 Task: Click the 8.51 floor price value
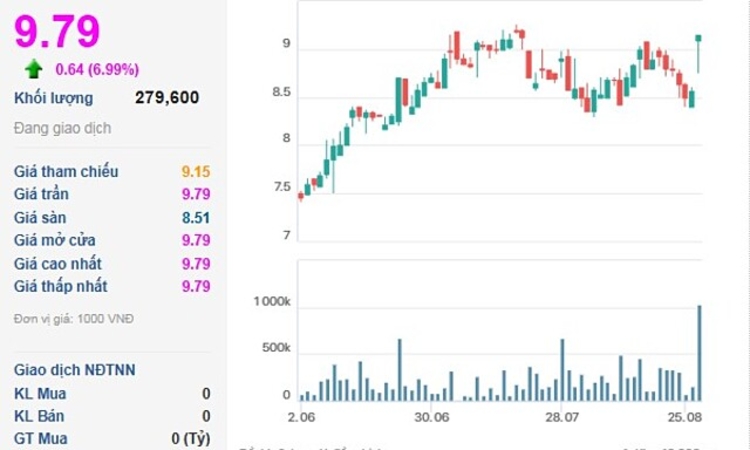coord(196,218)
